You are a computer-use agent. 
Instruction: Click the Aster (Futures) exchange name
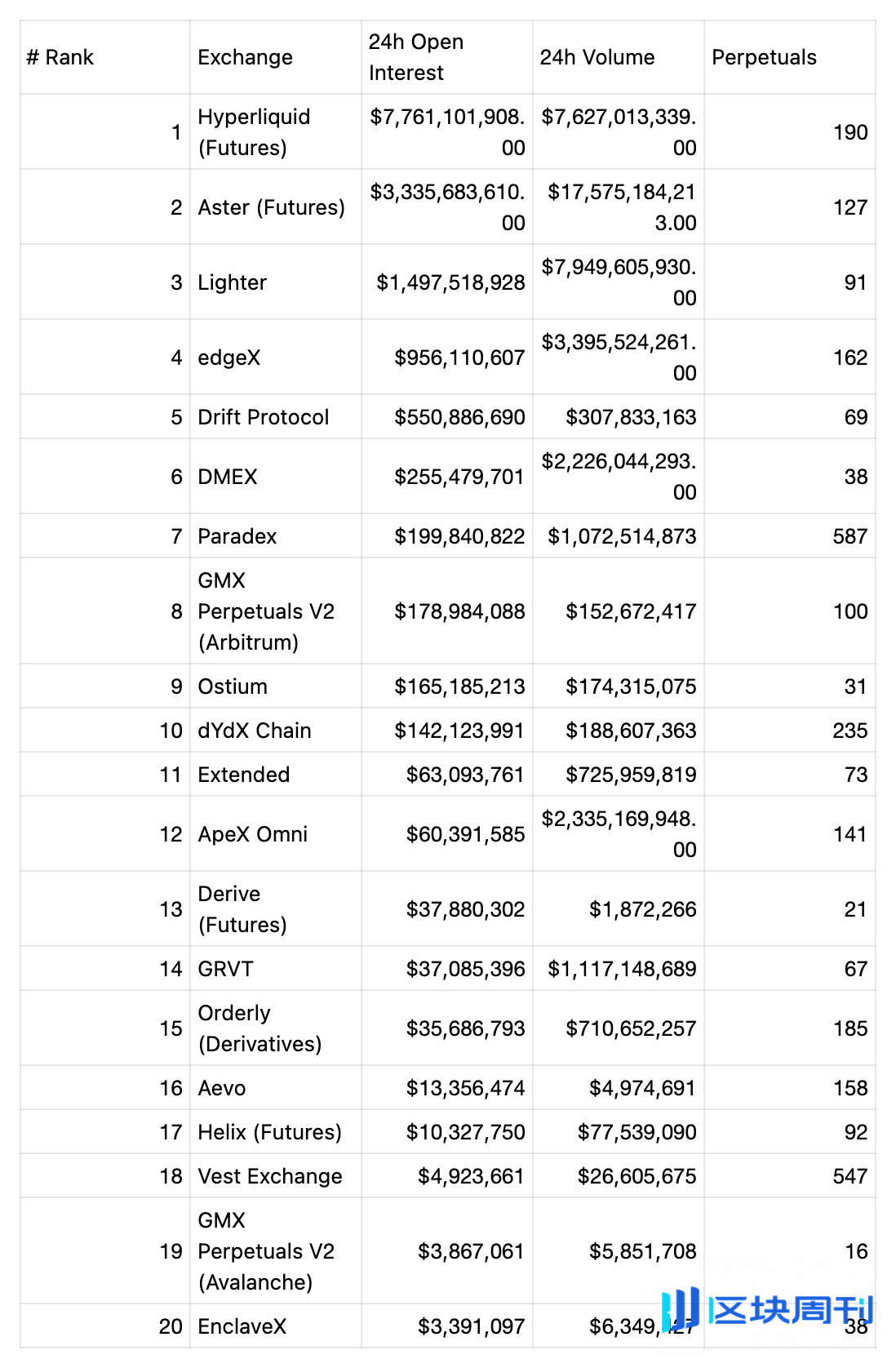click(271, 207)
